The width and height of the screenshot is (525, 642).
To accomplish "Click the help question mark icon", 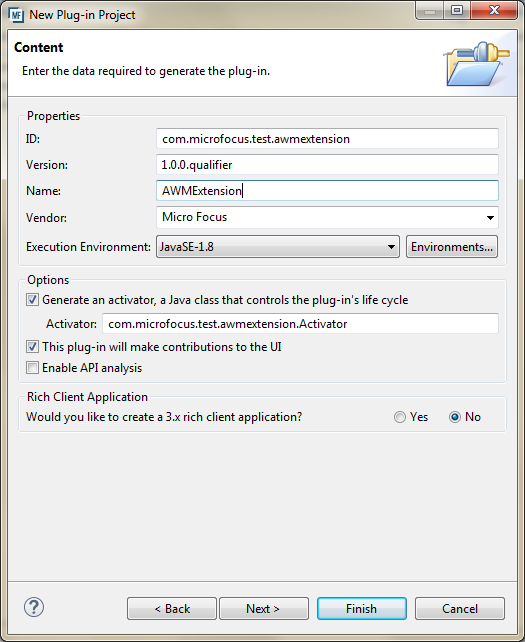I will coord(34,607).
